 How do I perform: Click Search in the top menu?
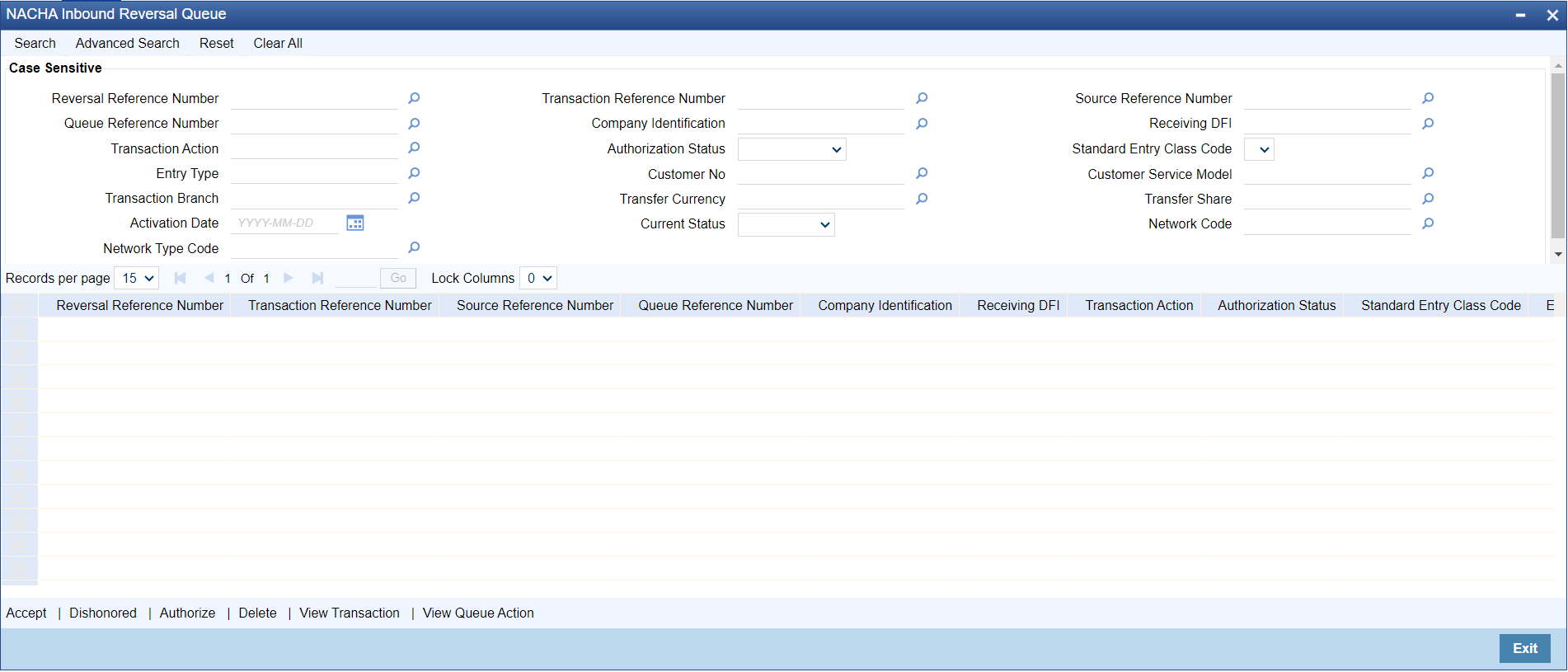[35, 43]
